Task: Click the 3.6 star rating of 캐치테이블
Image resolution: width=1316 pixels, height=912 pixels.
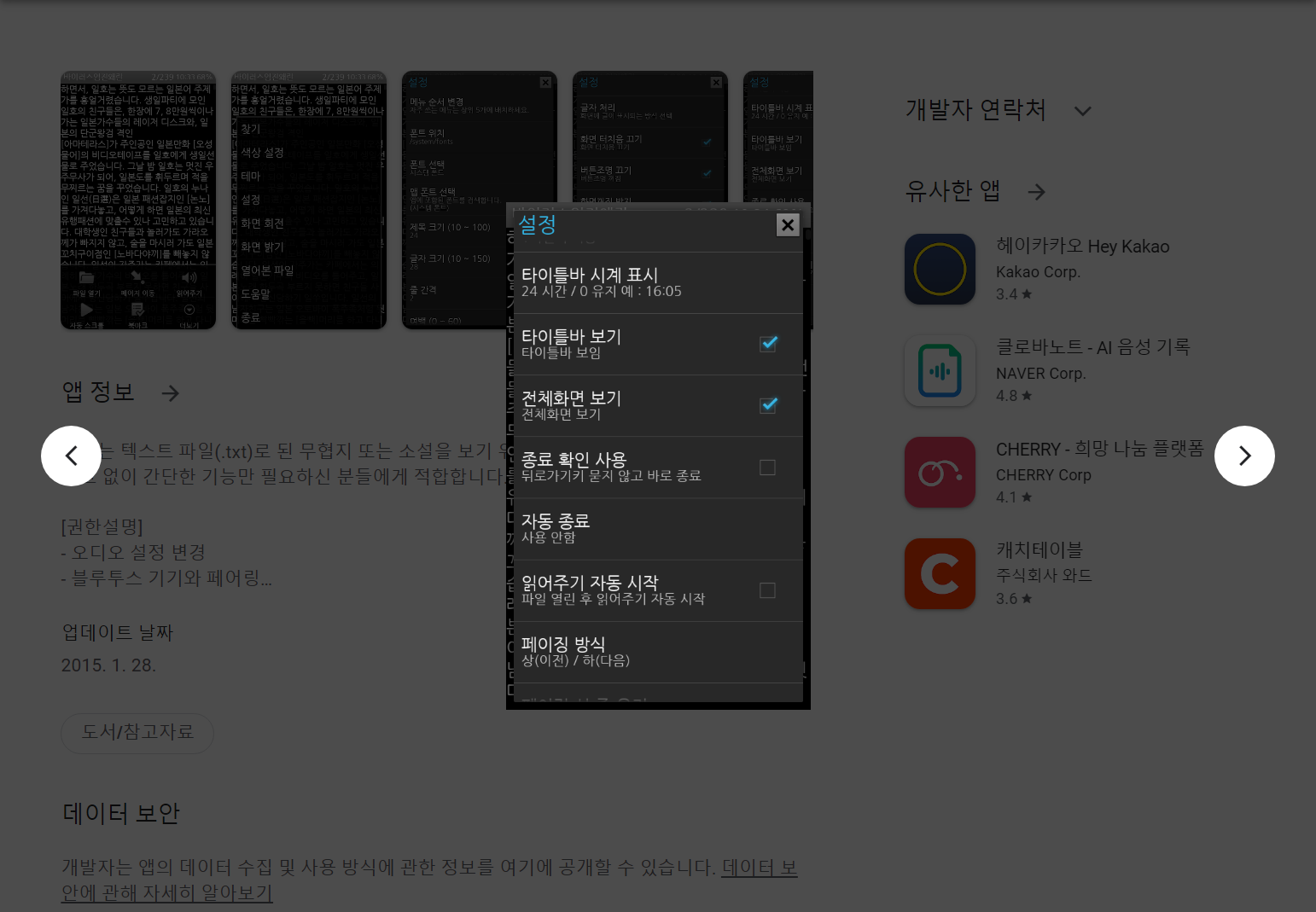Action: pos(1014,599)
